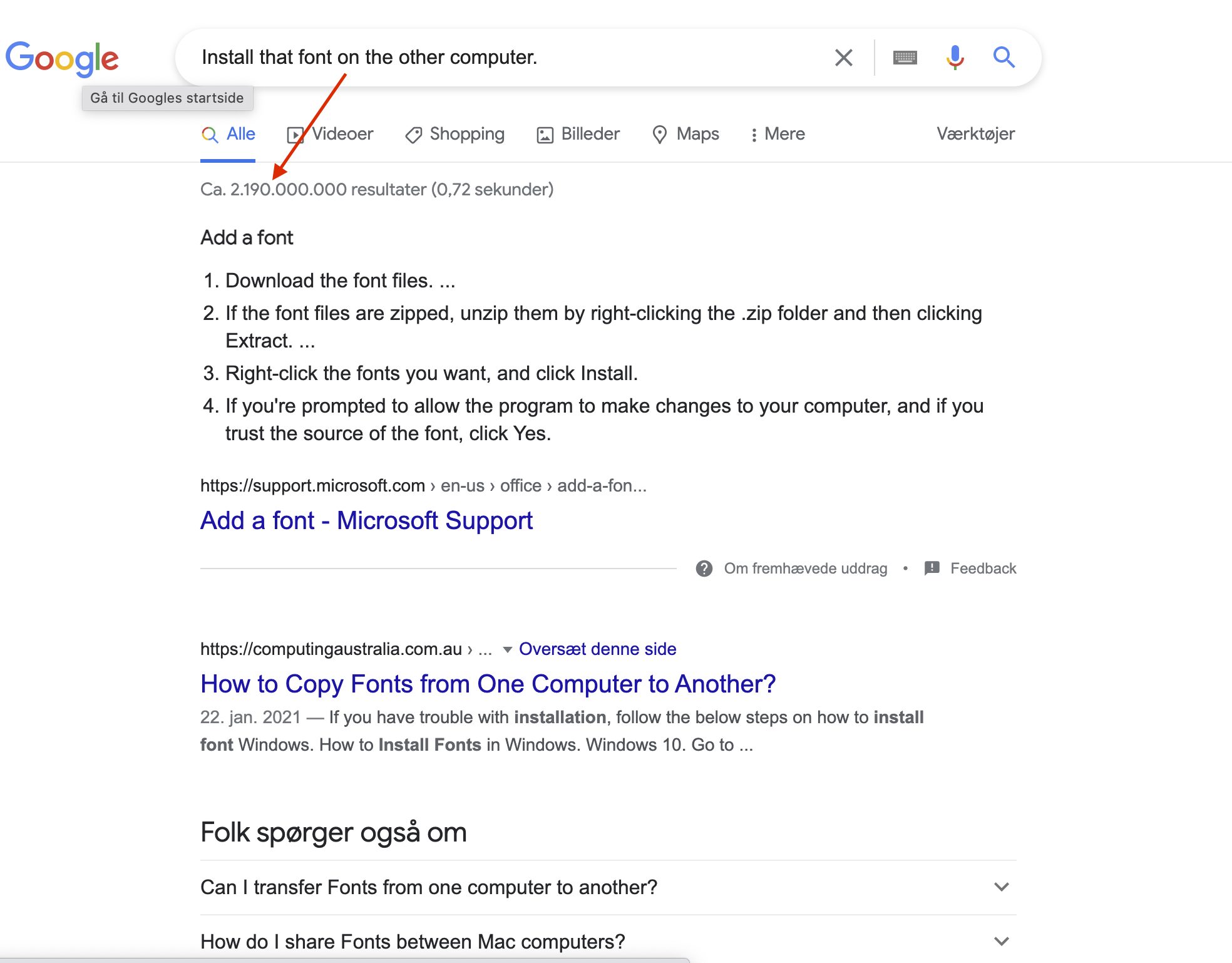Open the Værktøjer tools button

975,134
